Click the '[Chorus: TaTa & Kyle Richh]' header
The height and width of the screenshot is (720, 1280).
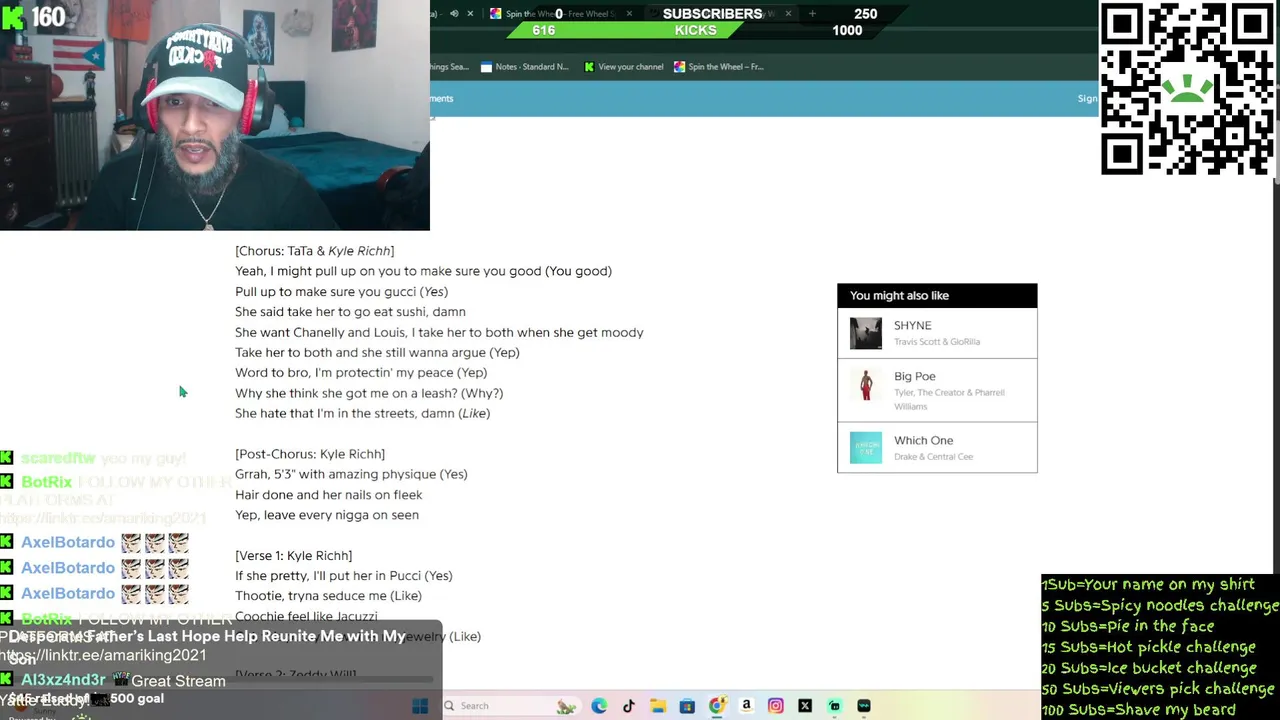(314, 251)
